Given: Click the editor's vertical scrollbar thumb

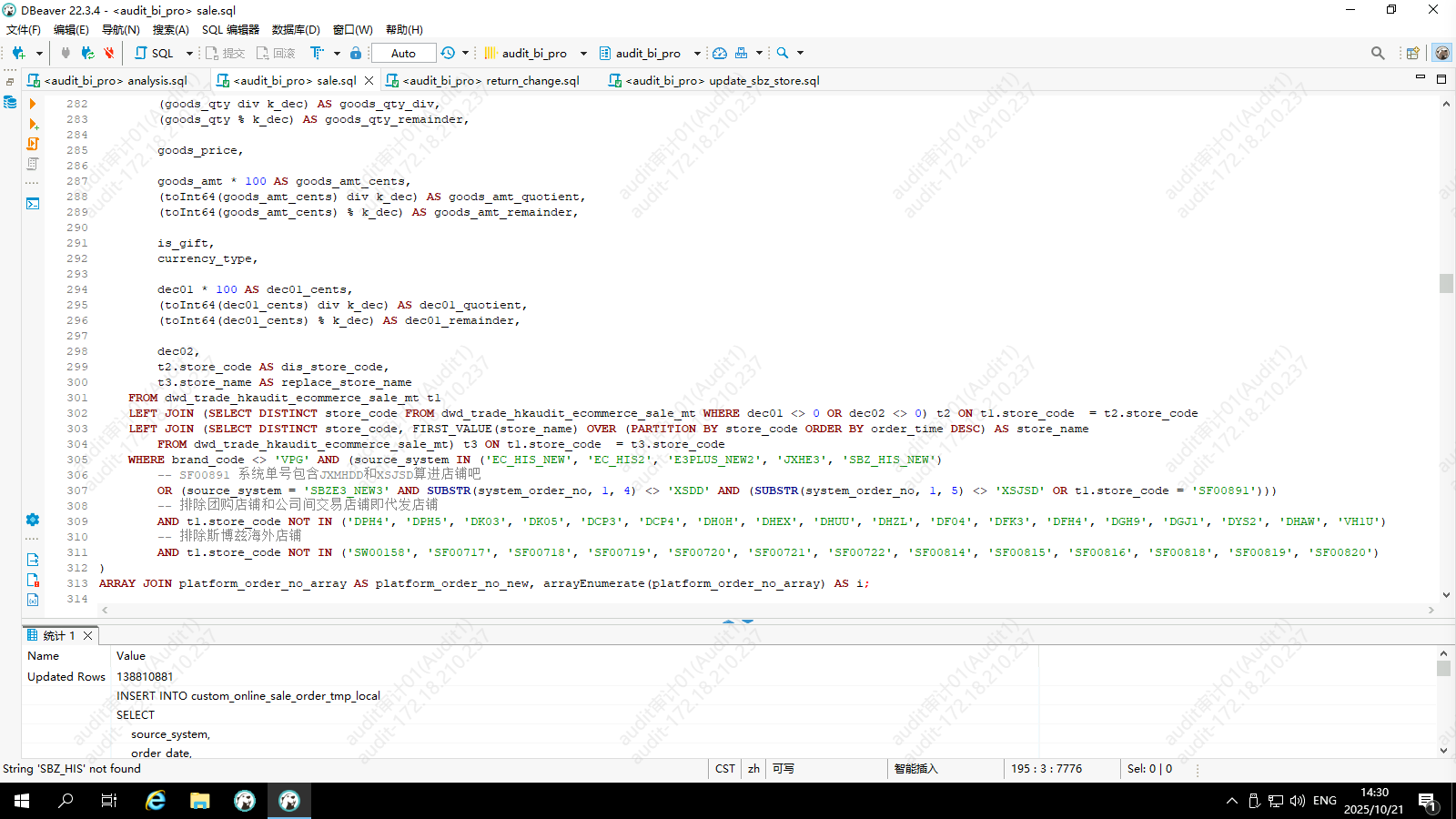Looking at the screenshot, I should (1446, 284).
